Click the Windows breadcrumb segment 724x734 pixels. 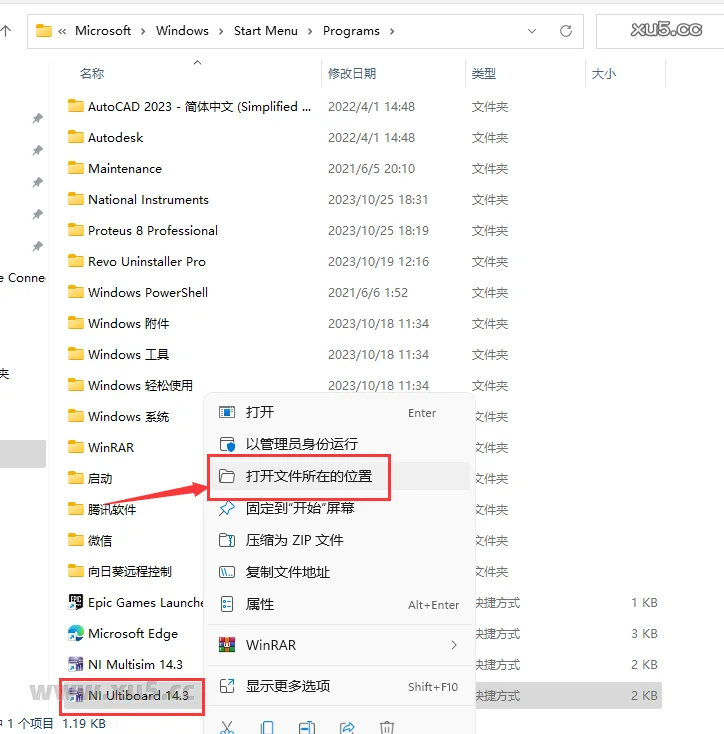click(x=183, y=31)
